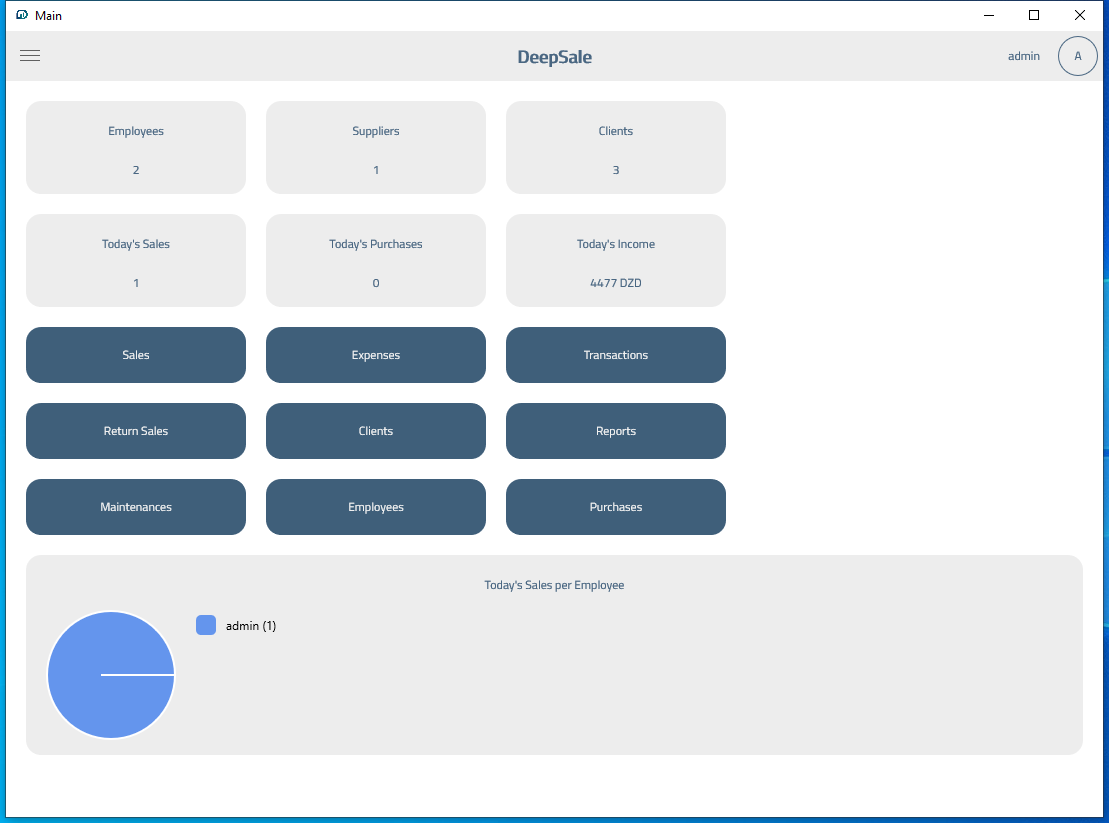Click the blue pie chart
The image size is (1109, 823).
pos(111,675)
